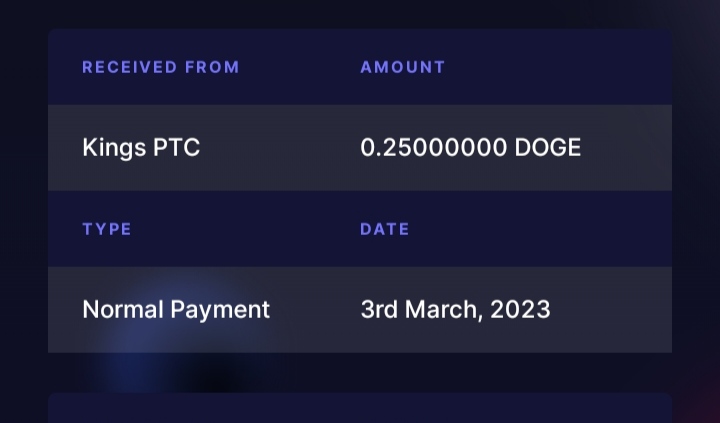The width and height of the screenshot is (720, 423).
Task: Select the word March in the date
Action: pyautogui.click(x=441, y=310)
